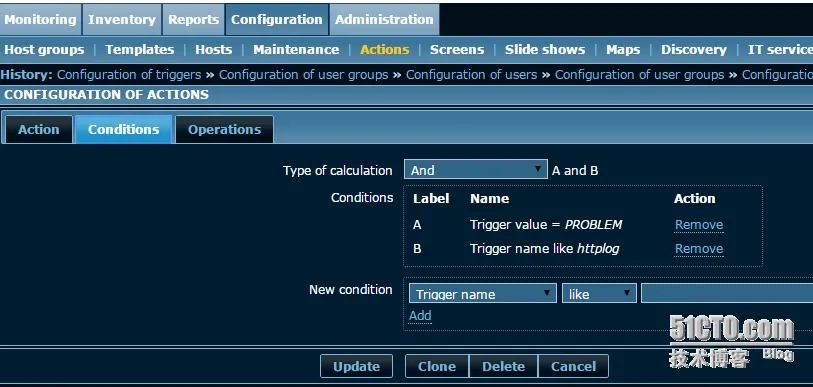813x387 pixels.
Task: Remove condition A Trigger value PROBLEM
Action: click(x=699, y=225)
